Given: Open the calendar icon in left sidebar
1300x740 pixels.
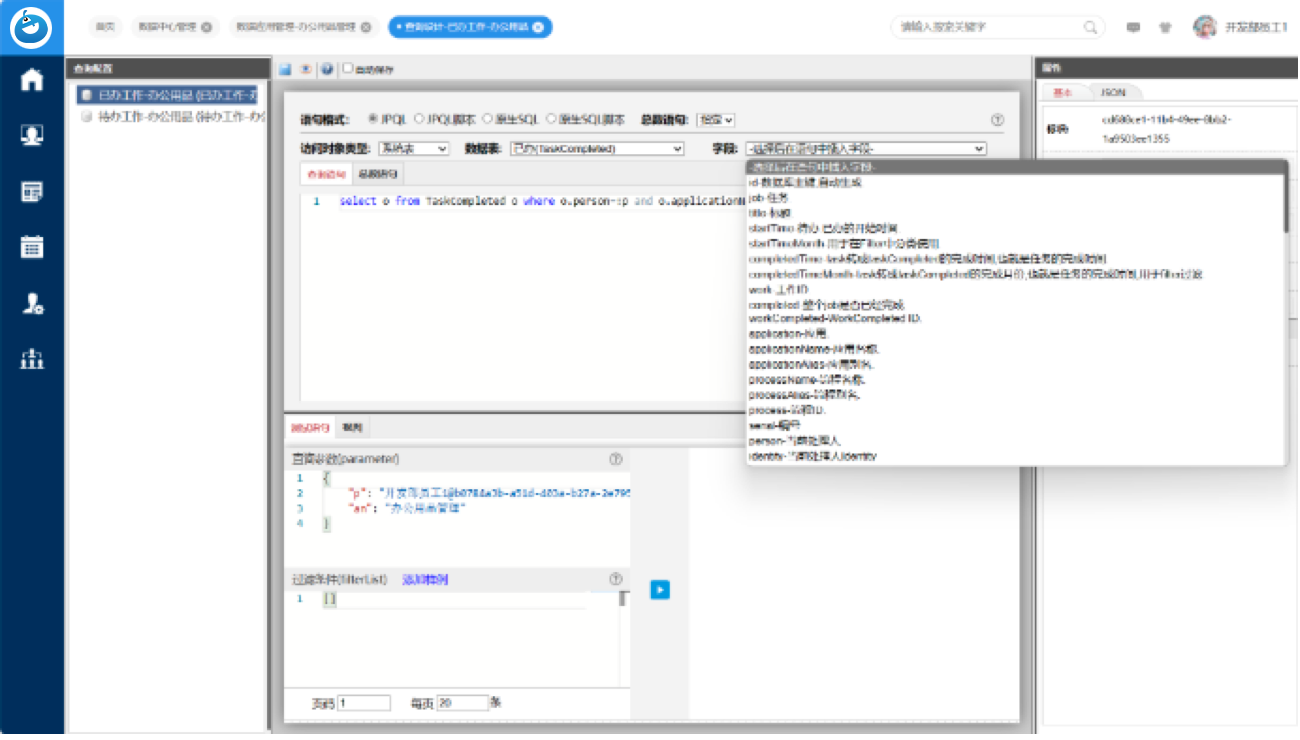Looking at the screenshot, I should pyautogui.click(x=32, y=246).
